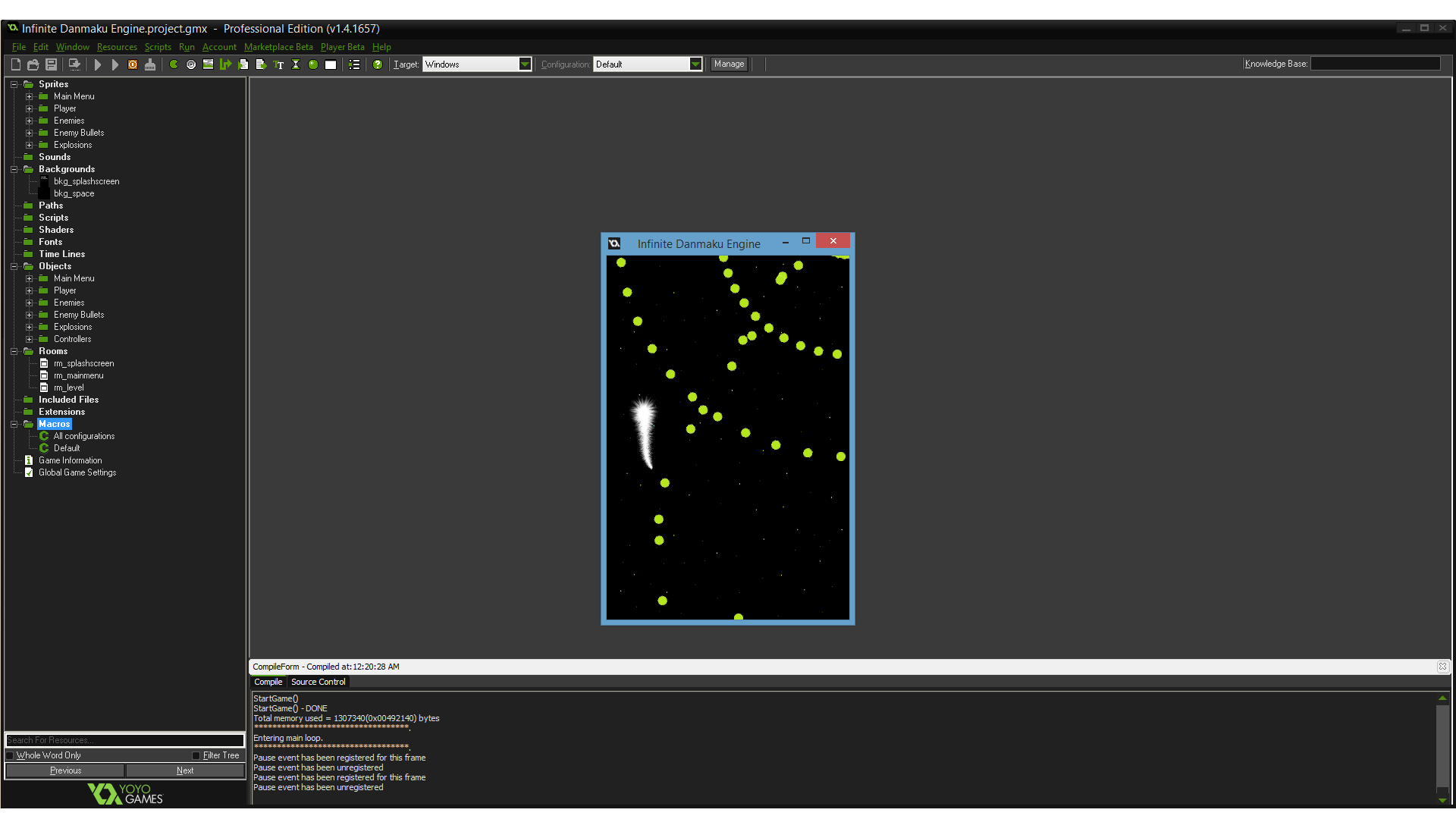Image resolution: width=1456 pixels, height=819 pixels.
Task: Switch to the Source Control tab
Action: [x=318, y=682]
